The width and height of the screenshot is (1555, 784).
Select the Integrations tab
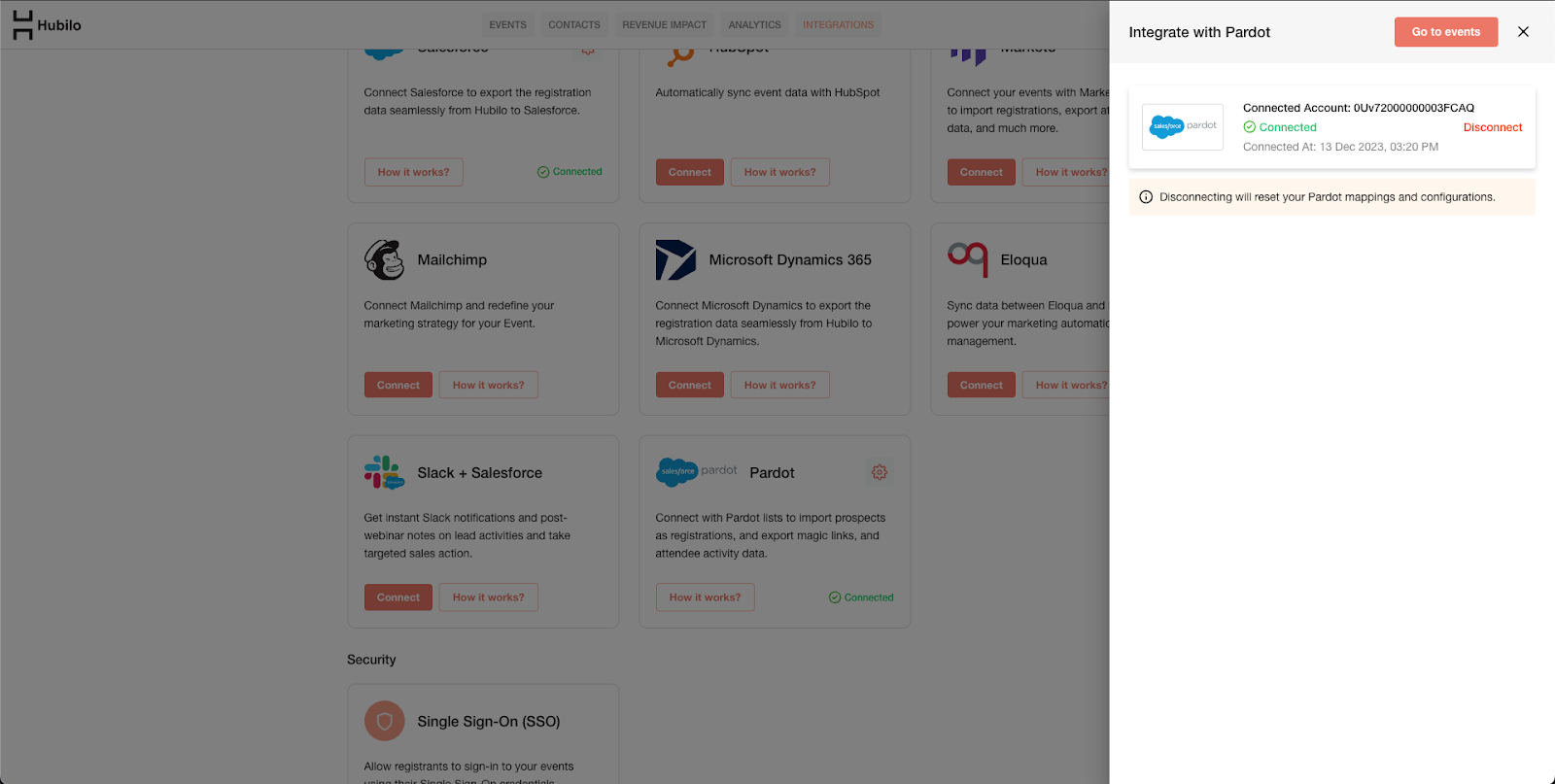click(838, 25)
